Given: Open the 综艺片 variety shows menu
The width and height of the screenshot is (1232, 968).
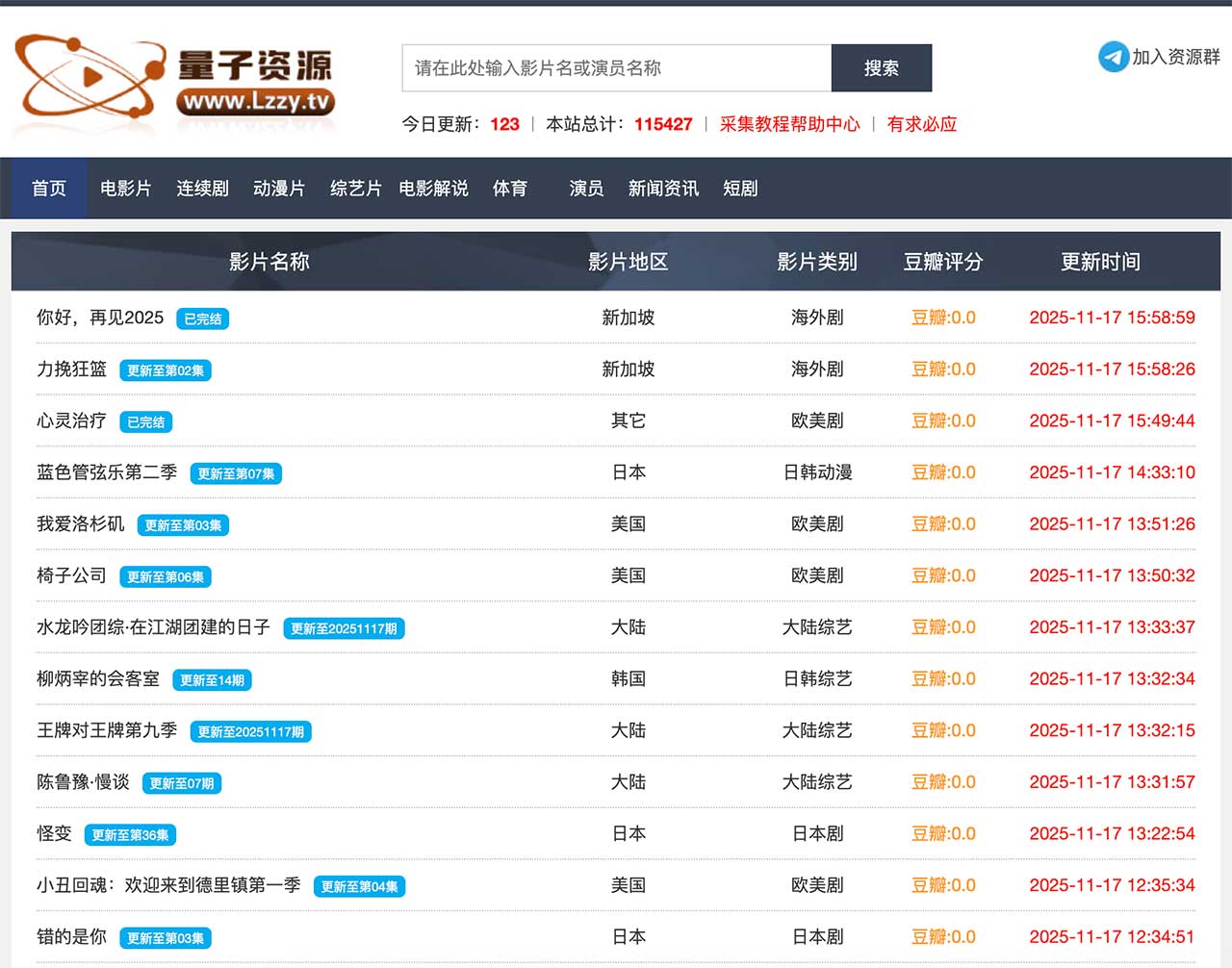Looking at the screenshot, I should 355,189.
